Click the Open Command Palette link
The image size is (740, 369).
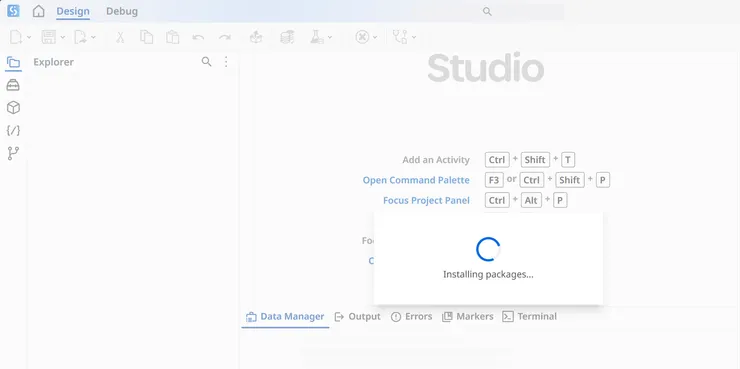point(416,180)
